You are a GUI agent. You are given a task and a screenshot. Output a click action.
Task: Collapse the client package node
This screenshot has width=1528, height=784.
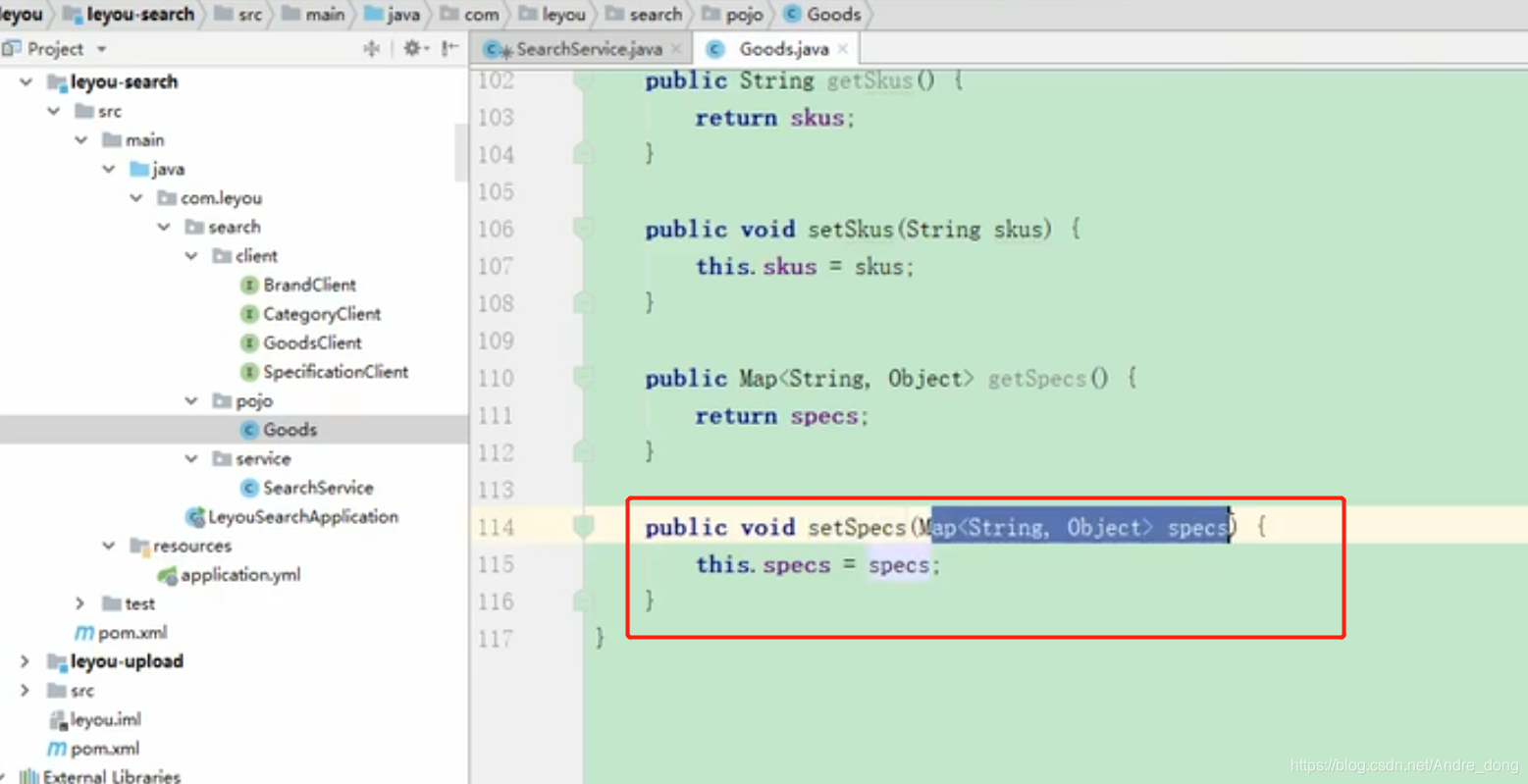click(191, 256)
